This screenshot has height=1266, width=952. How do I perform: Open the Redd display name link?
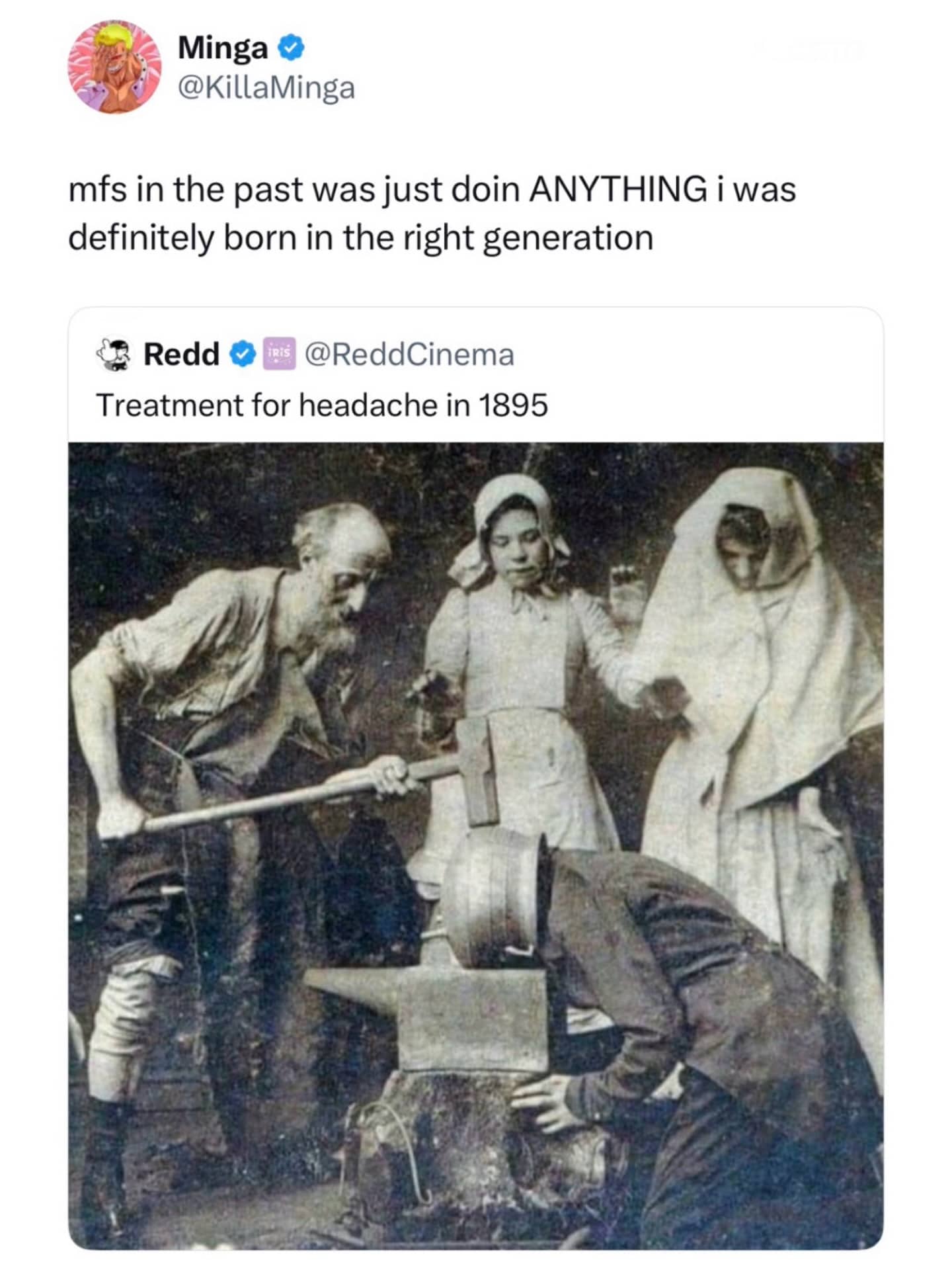click(x=182, y=355)
